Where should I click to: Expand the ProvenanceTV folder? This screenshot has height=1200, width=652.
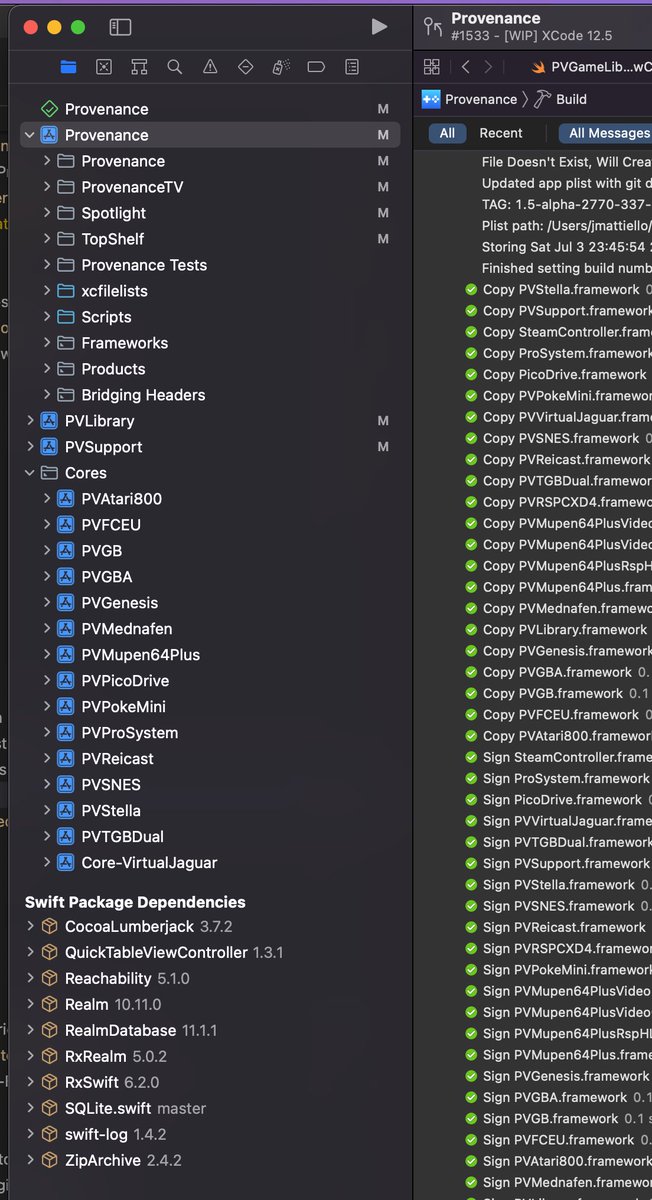pyautogui.click(x=47, y=187)
